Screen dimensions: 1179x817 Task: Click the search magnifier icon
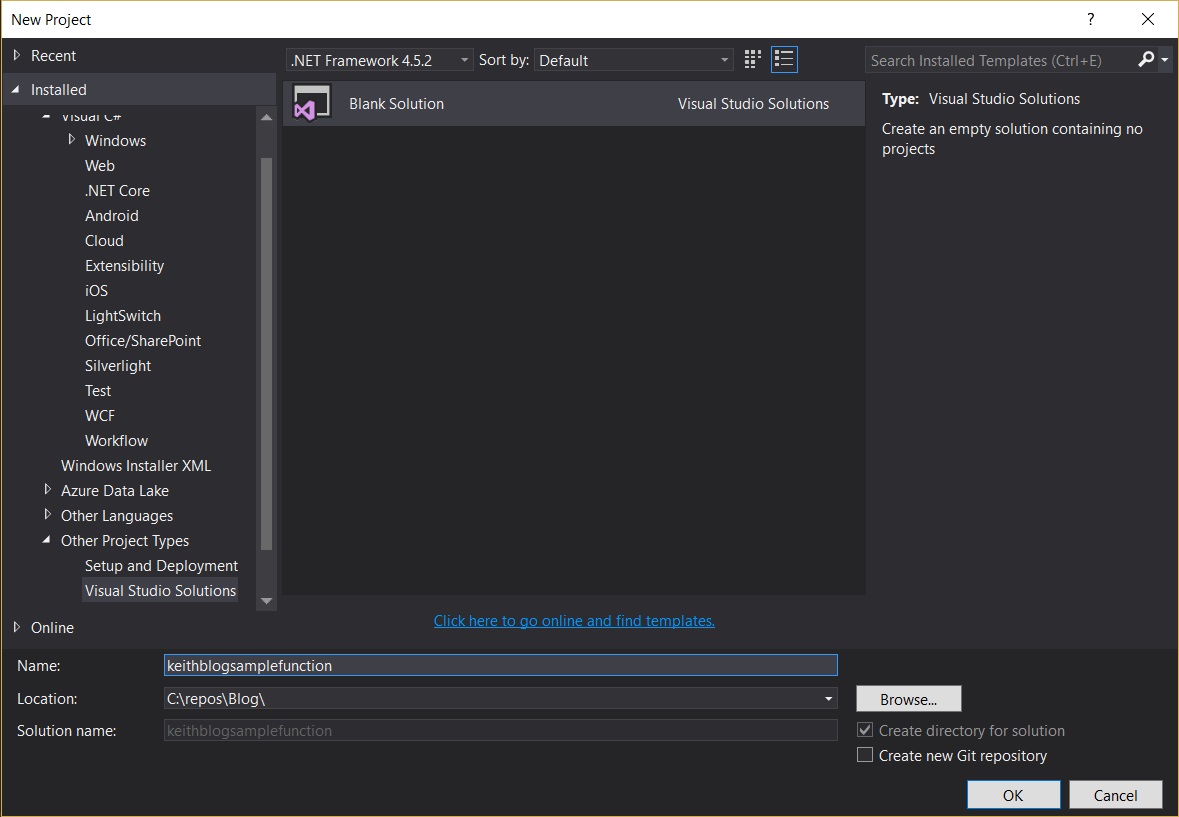(1146, 60)
